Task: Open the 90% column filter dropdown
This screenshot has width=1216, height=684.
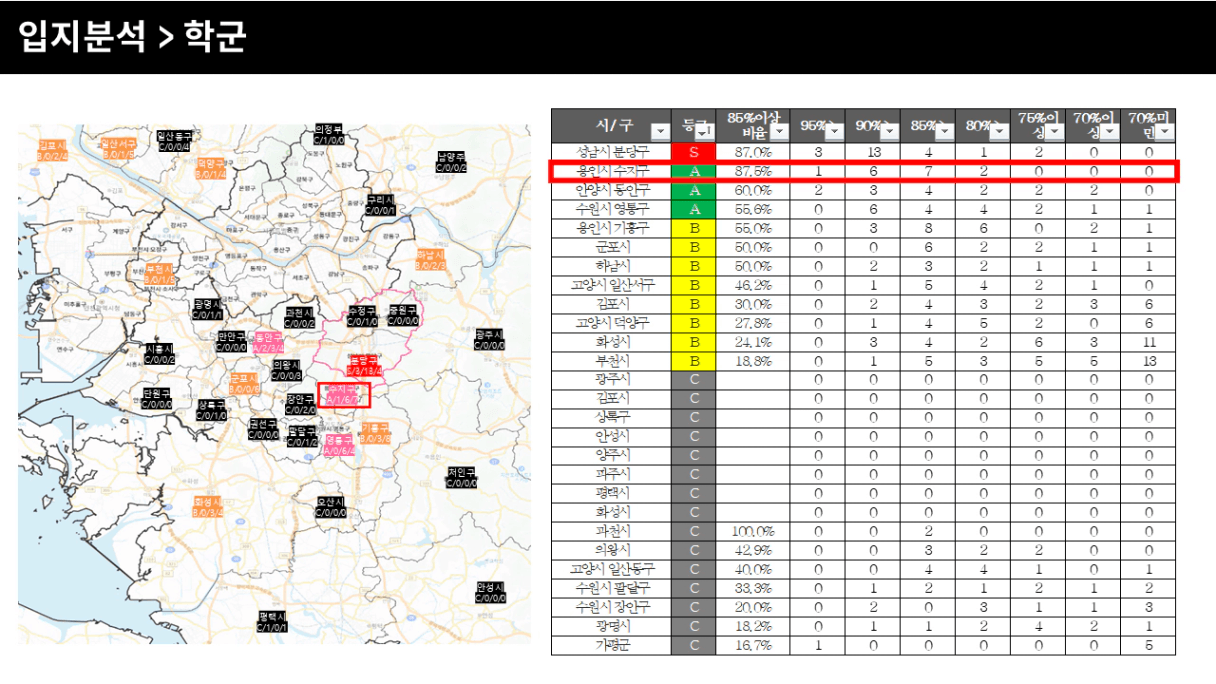Action: (890, 131)
